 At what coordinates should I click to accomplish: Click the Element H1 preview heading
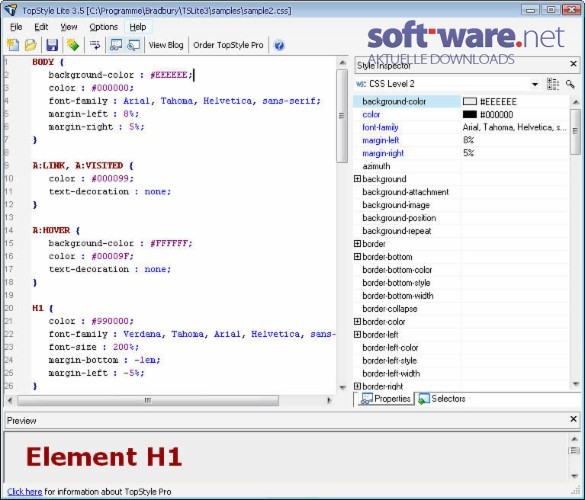(x=104, y=457)
